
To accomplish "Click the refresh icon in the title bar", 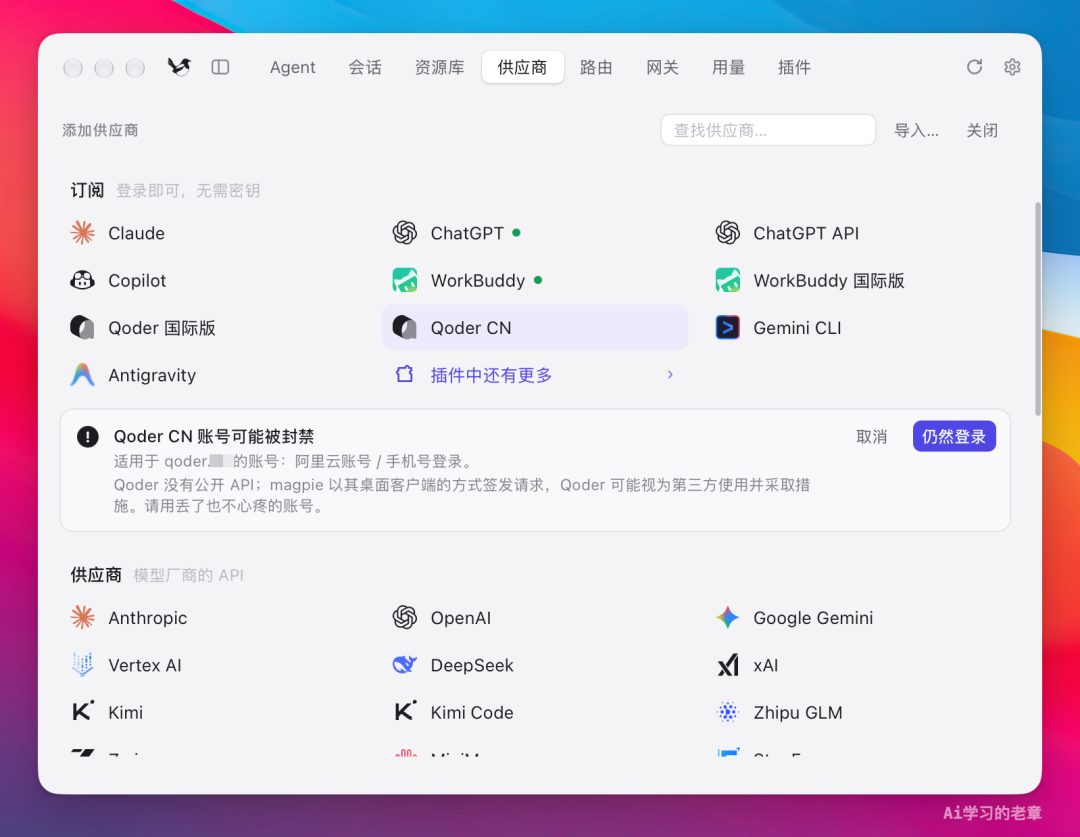I will tap(974, 67).
